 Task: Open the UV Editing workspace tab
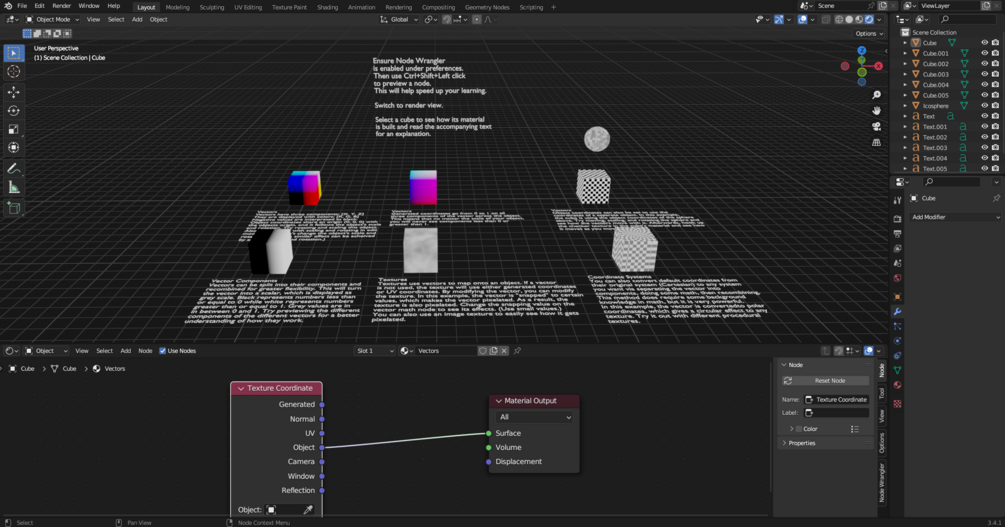click(248, 7)
